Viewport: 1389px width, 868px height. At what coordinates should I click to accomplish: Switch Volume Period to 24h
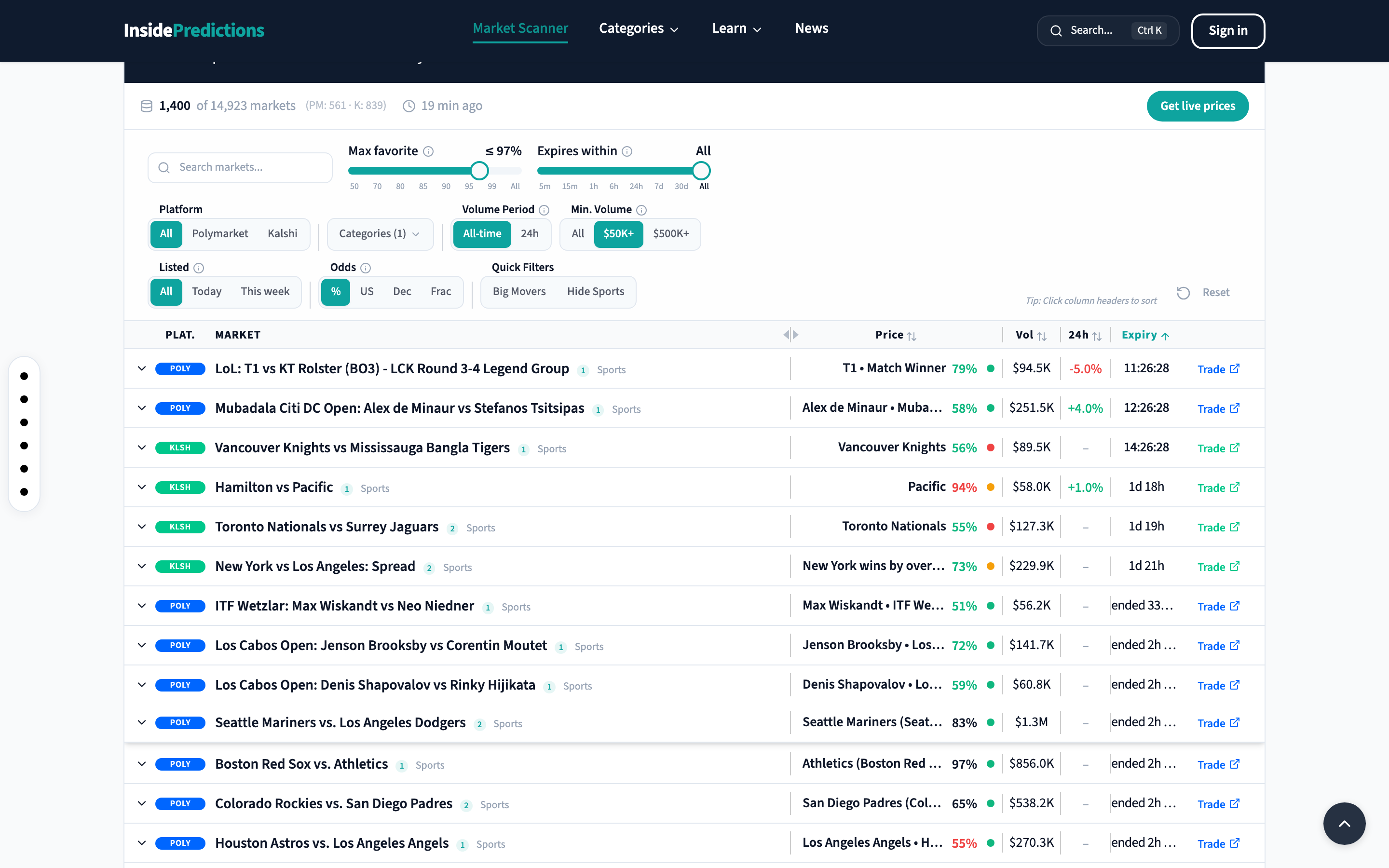pos(529,234)
